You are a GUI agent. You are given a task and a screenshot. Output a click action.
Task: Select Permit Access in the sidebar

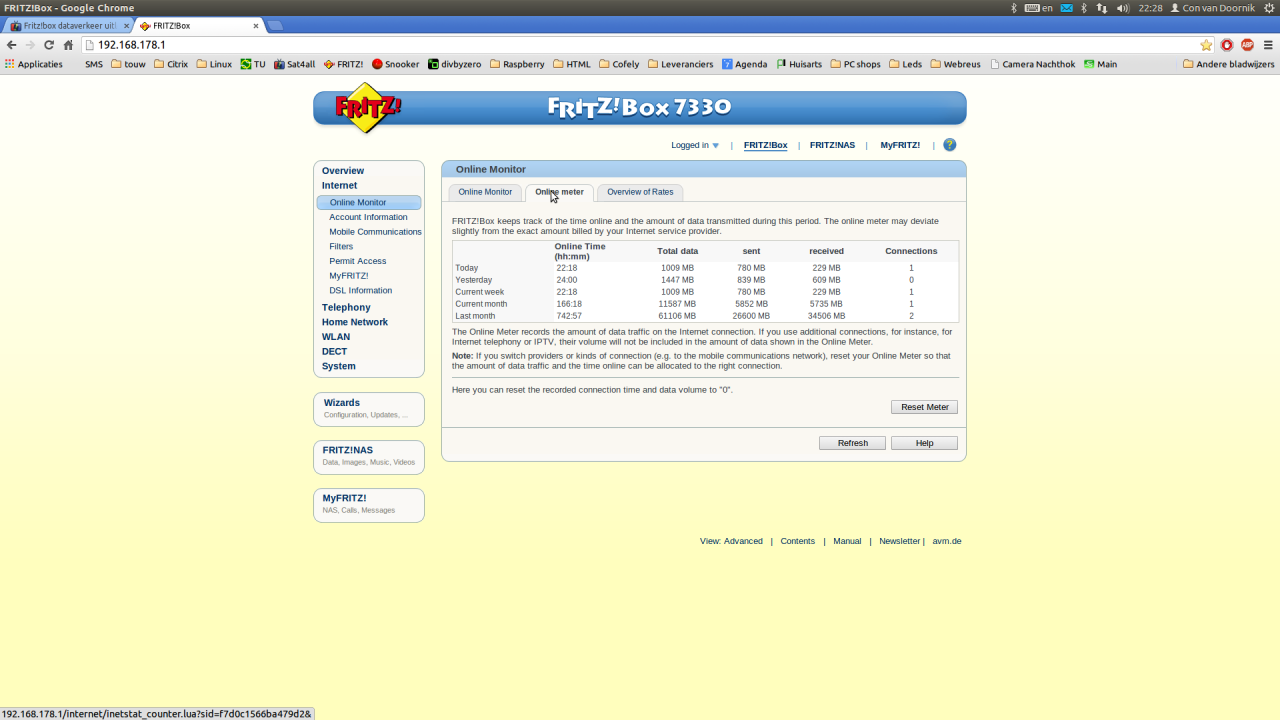click(358, 261)
